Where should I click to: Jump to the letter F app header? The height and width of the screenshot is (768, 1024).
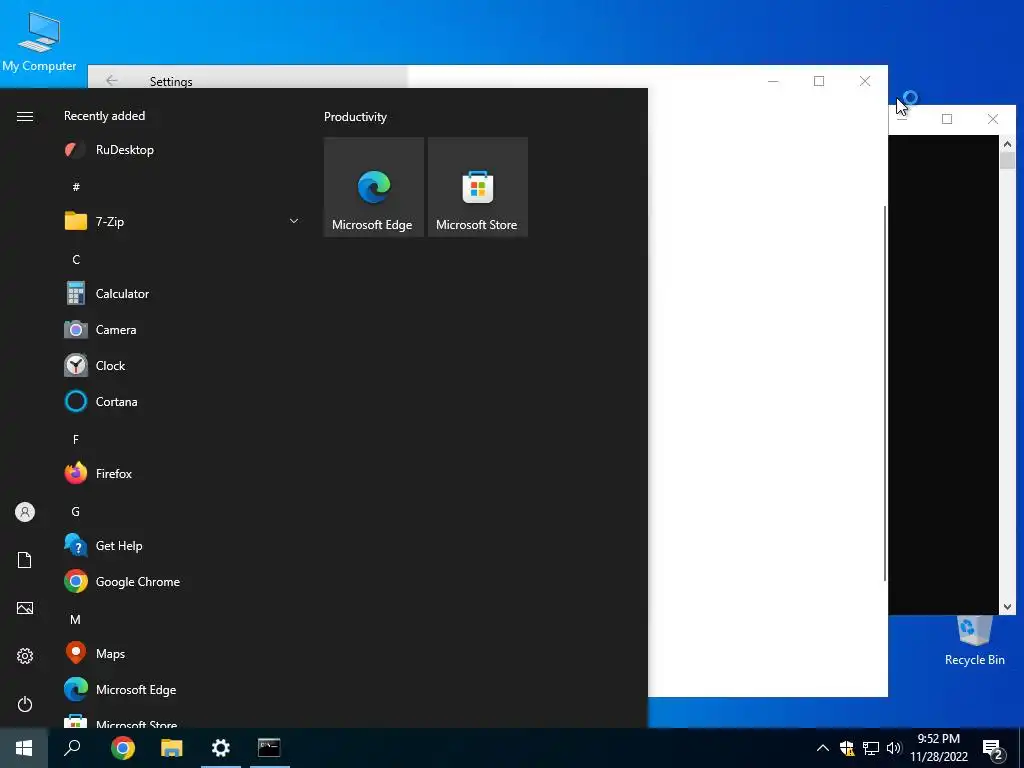(x=76, y=440)
